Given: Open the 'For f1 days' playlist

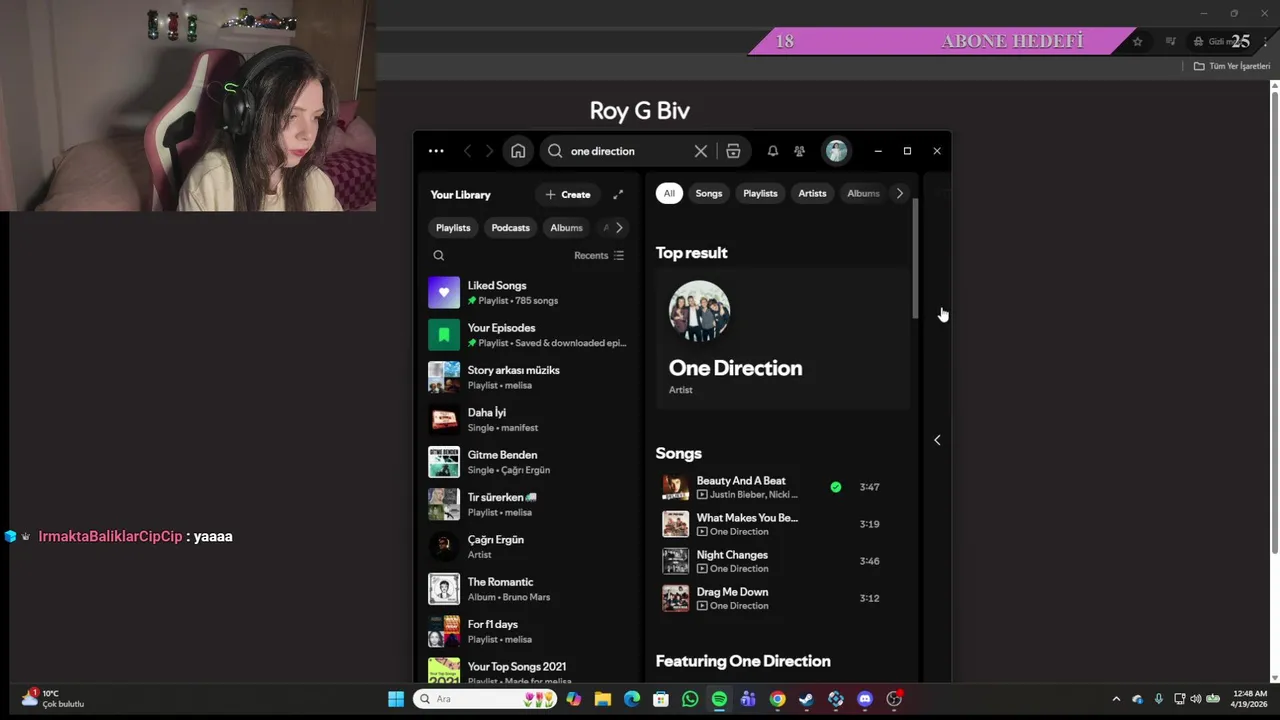Looking at the screenshot, I should [528, 631].
